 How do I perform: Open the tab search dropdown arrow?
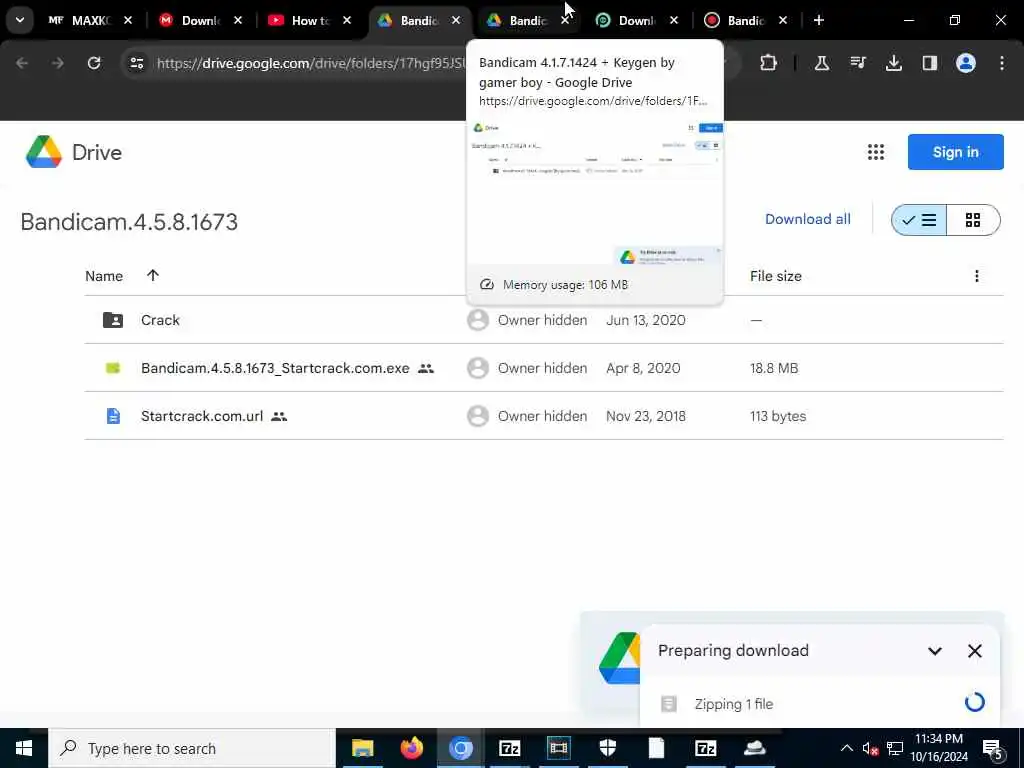point(20,20)
